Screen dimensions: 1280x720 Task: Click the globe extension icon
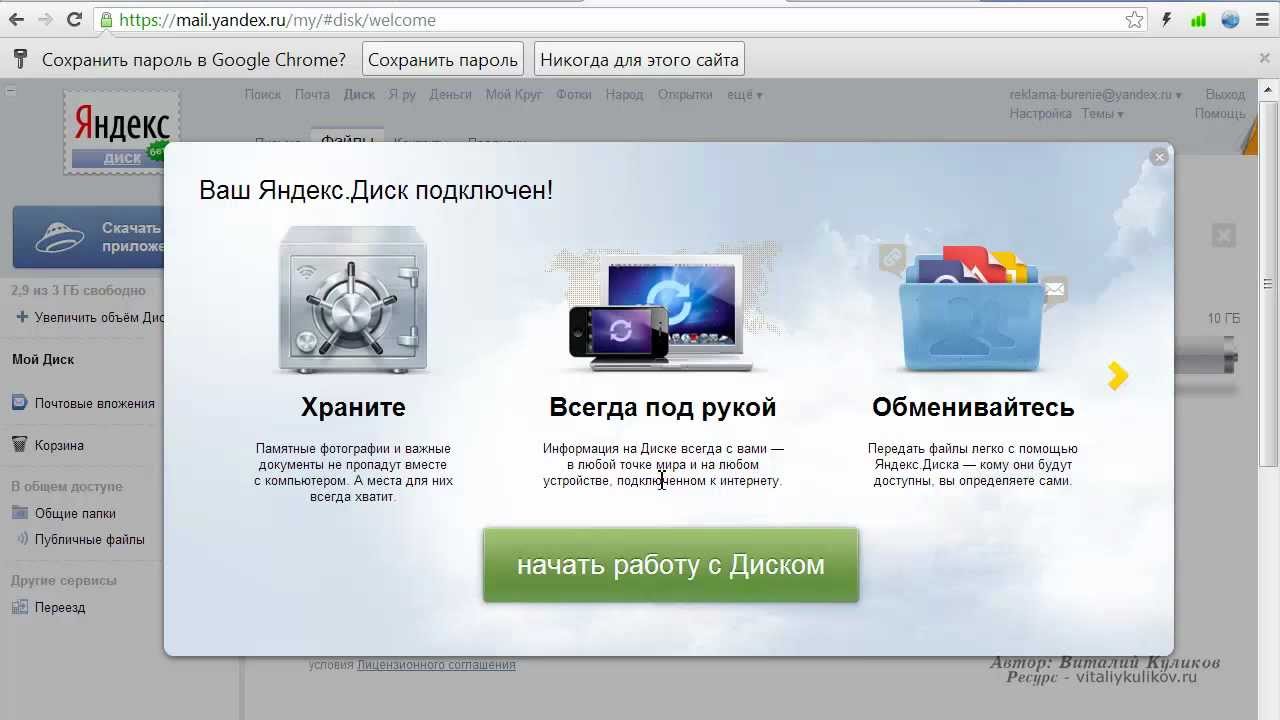click(x=1230, y=20)
